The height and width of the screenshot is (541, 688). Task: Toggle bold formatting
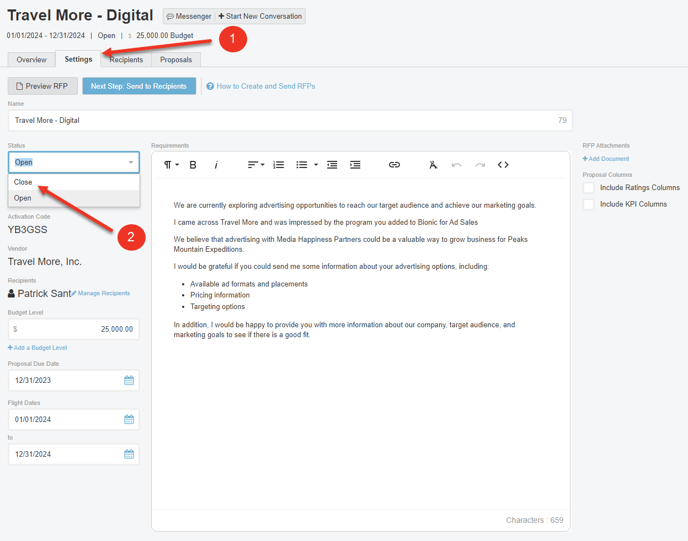tap(193, 165)
